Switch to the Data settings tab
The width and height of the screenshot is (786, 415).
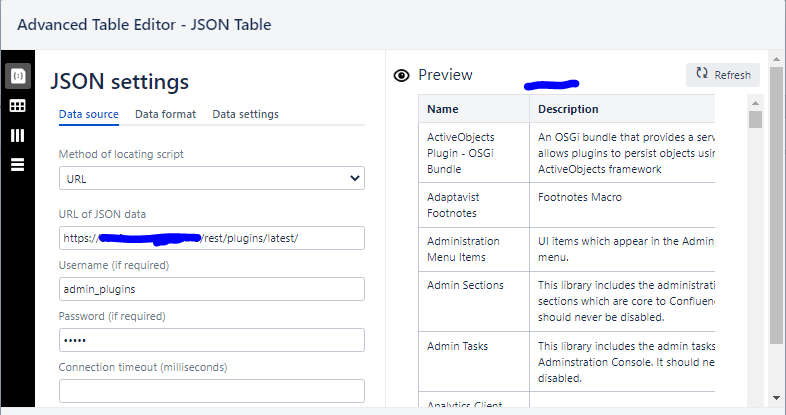point(246,114)
